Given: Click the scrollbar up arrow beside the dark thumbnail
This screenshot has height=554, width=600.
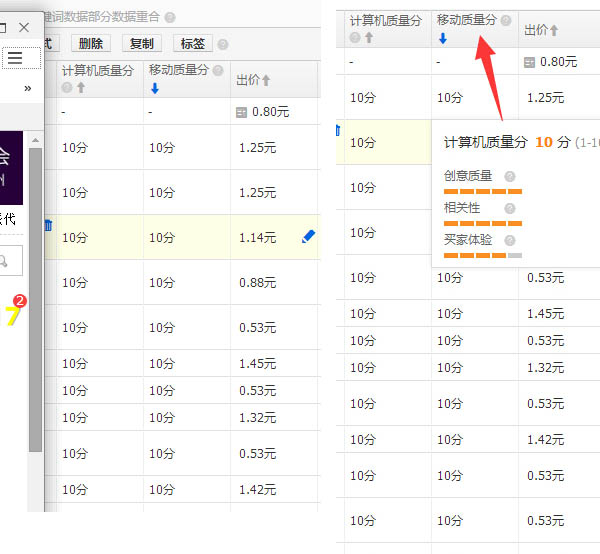Looking at the screenshot, I should 36,140.
